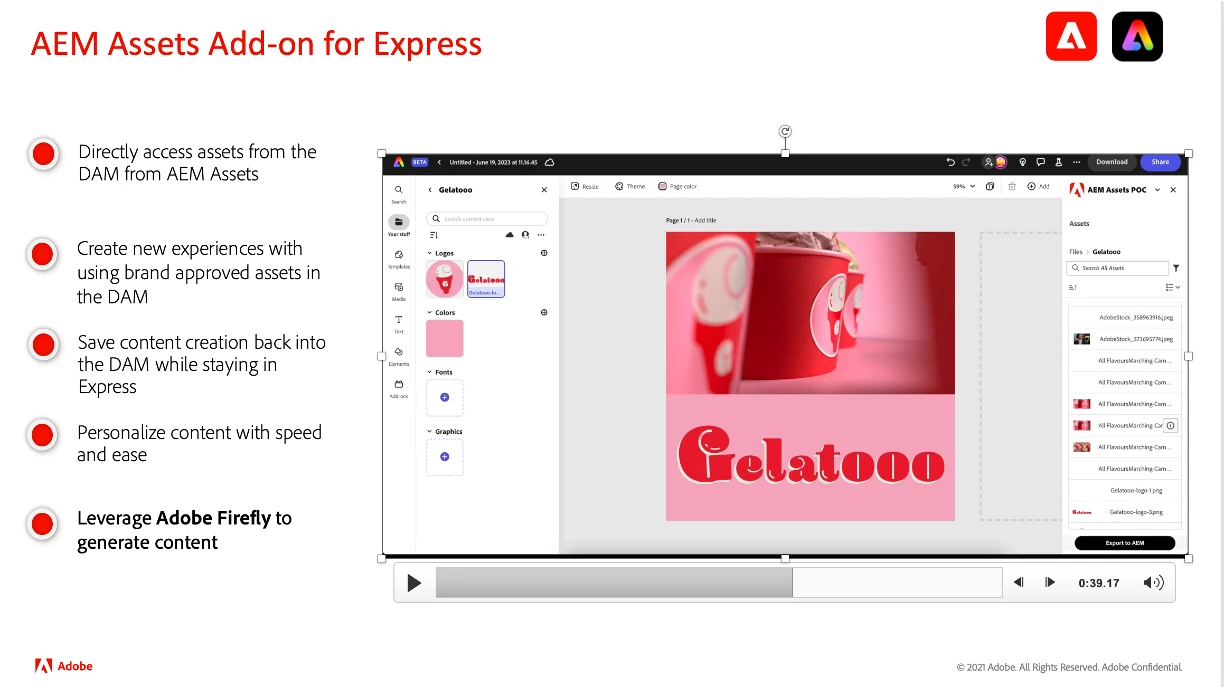The height and width of the screenshot is (688, 1224).
Task: Duplicate the page with the copy icon
Action: [990, 186]
